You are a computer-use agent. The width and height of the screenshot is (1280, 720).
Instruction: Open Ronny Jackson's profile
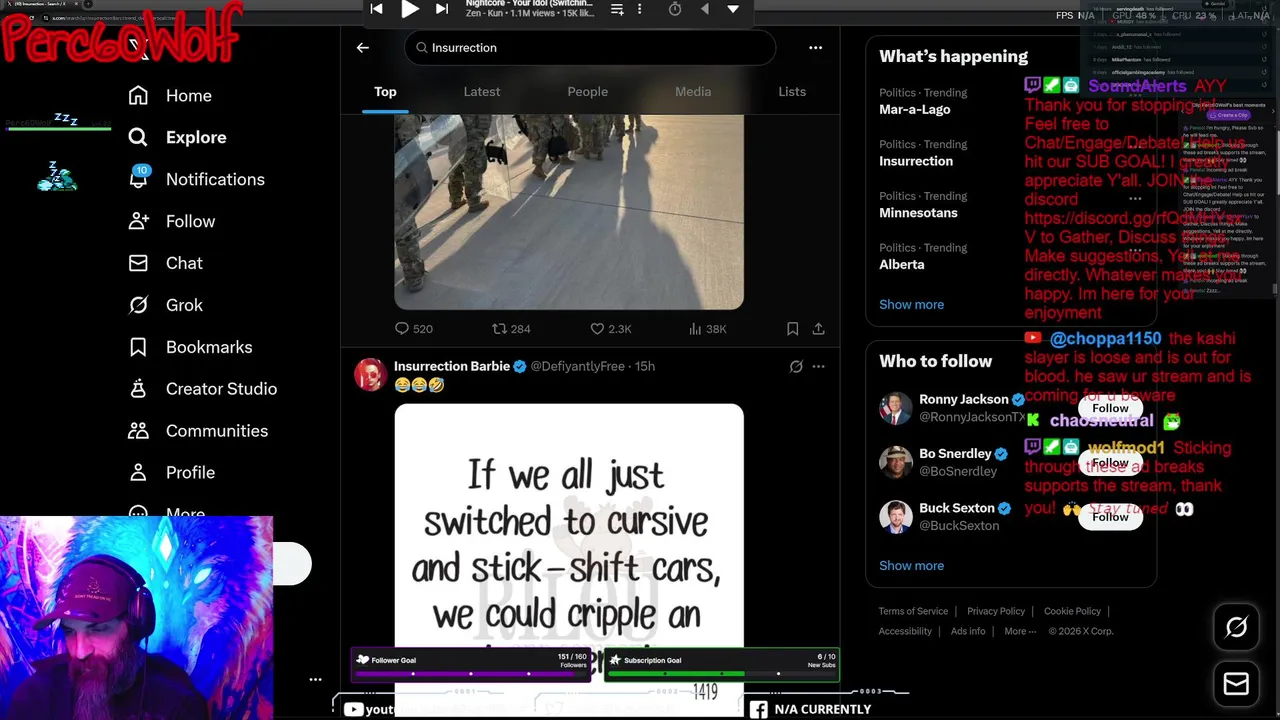[964, 399]
